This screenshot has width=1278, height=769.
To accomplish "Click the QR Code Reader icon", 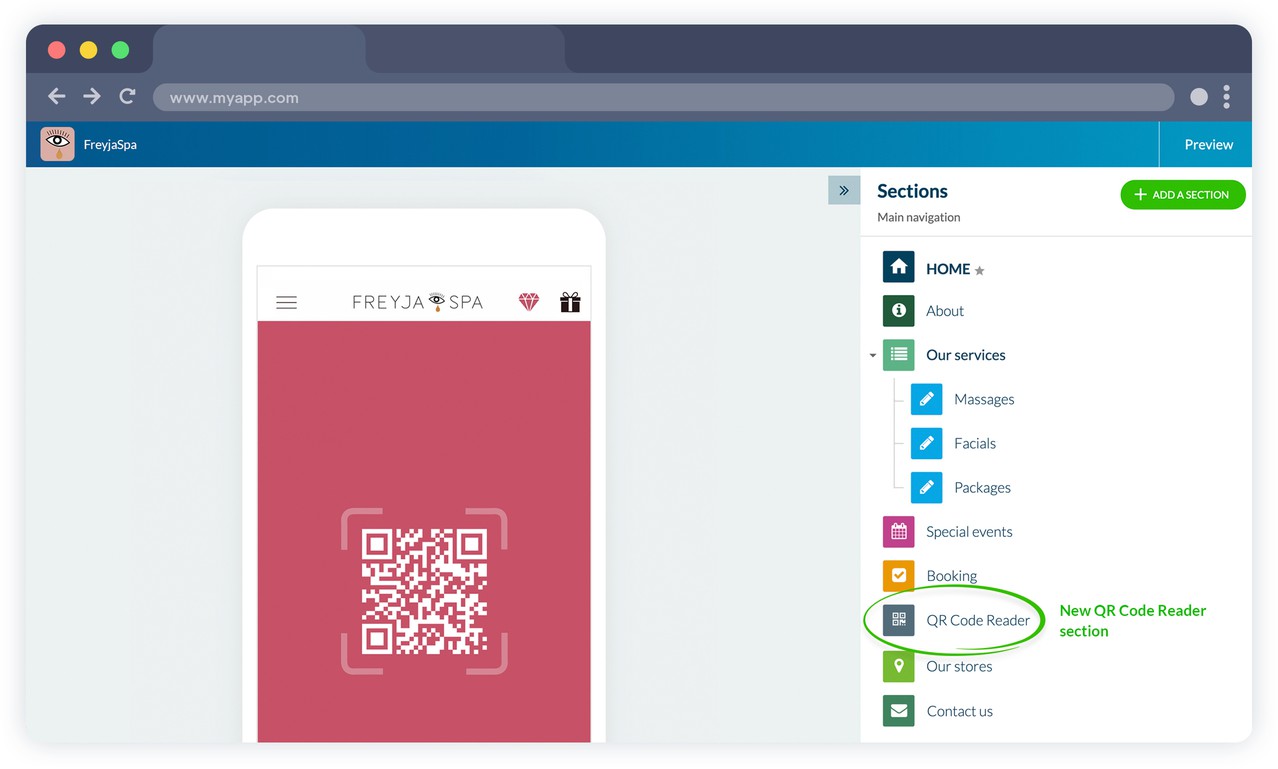I will point(899,620).
